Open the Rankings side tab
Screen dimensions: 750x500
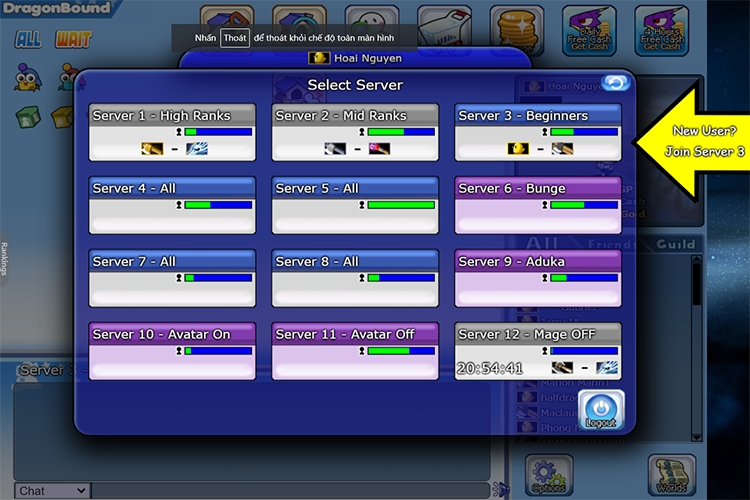tap(4, 259)
